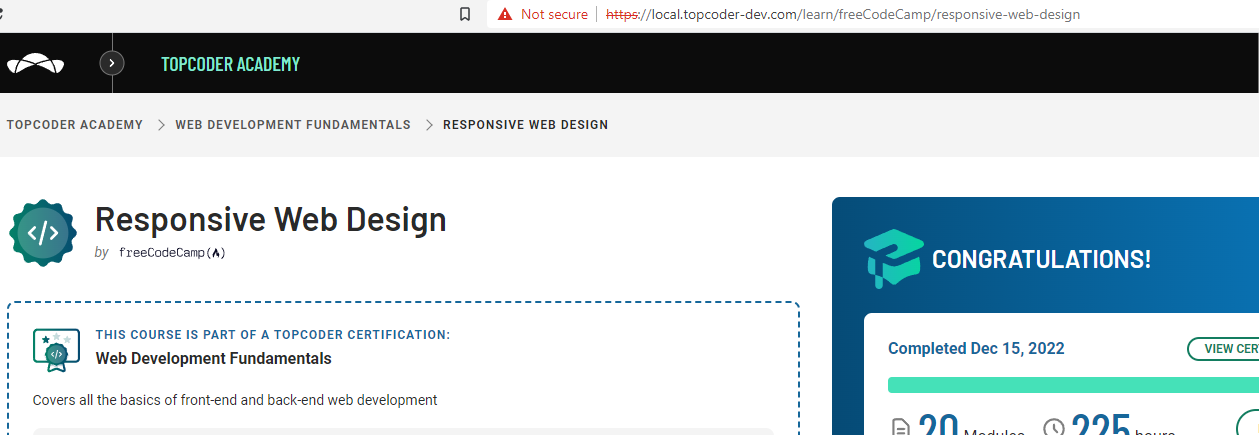Click the VIEW CERTIFICATE button
Image resolution: width=1259 pixels, height=435 pixels.
(1223, 349)
